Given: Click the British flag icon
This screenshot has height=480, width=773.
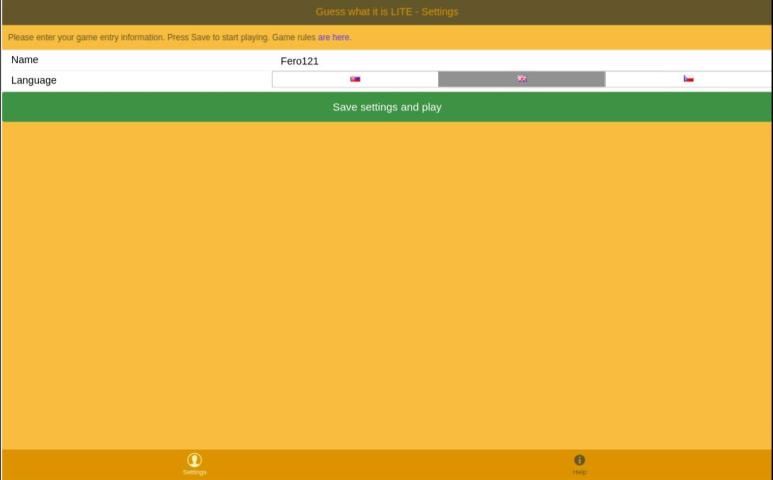Looking at the screenshot, I should (x=522, y=79).
